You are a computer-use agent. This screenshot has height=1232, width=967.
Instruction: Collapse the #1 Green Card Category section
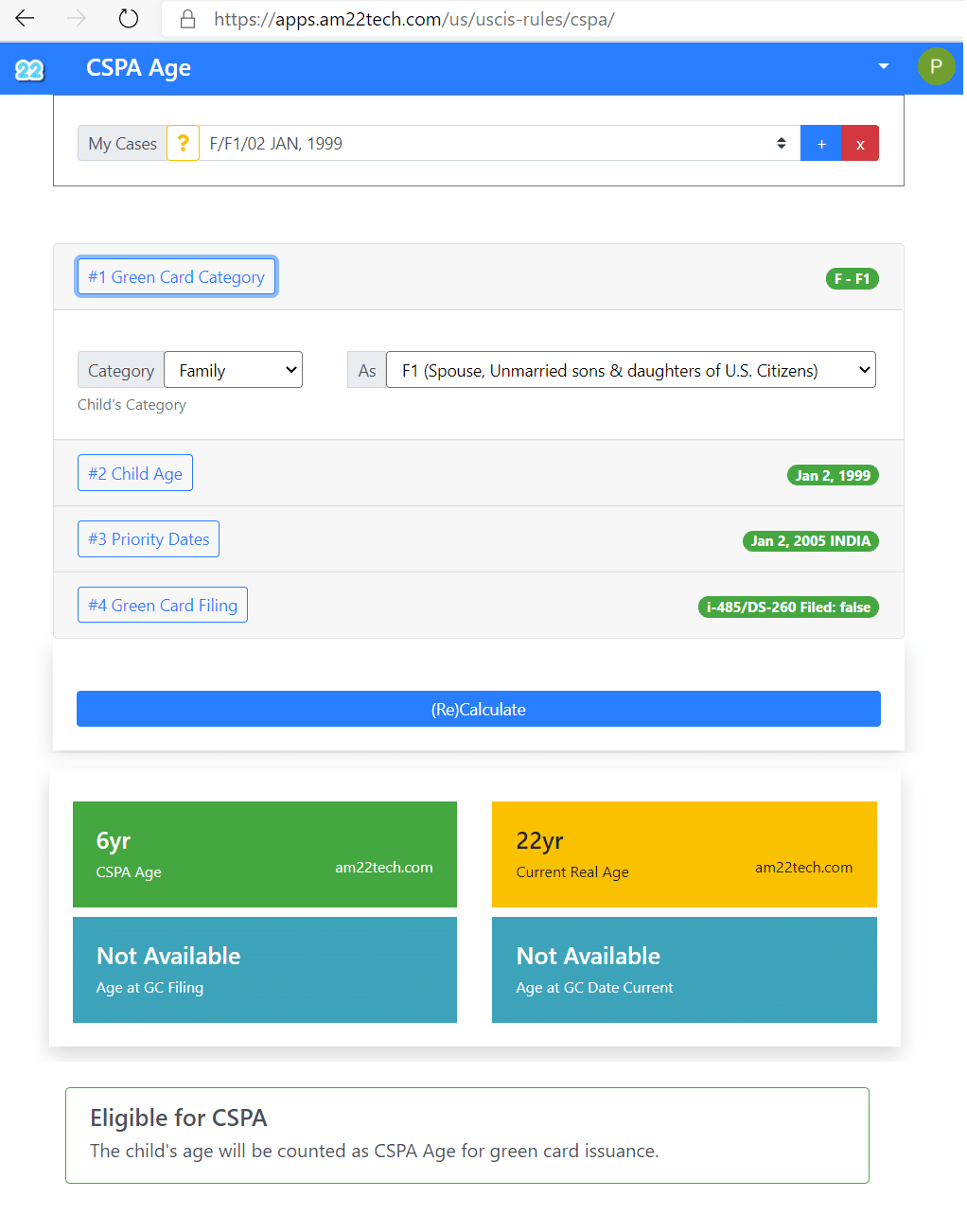pyautogui.click(x=176, y=277)
